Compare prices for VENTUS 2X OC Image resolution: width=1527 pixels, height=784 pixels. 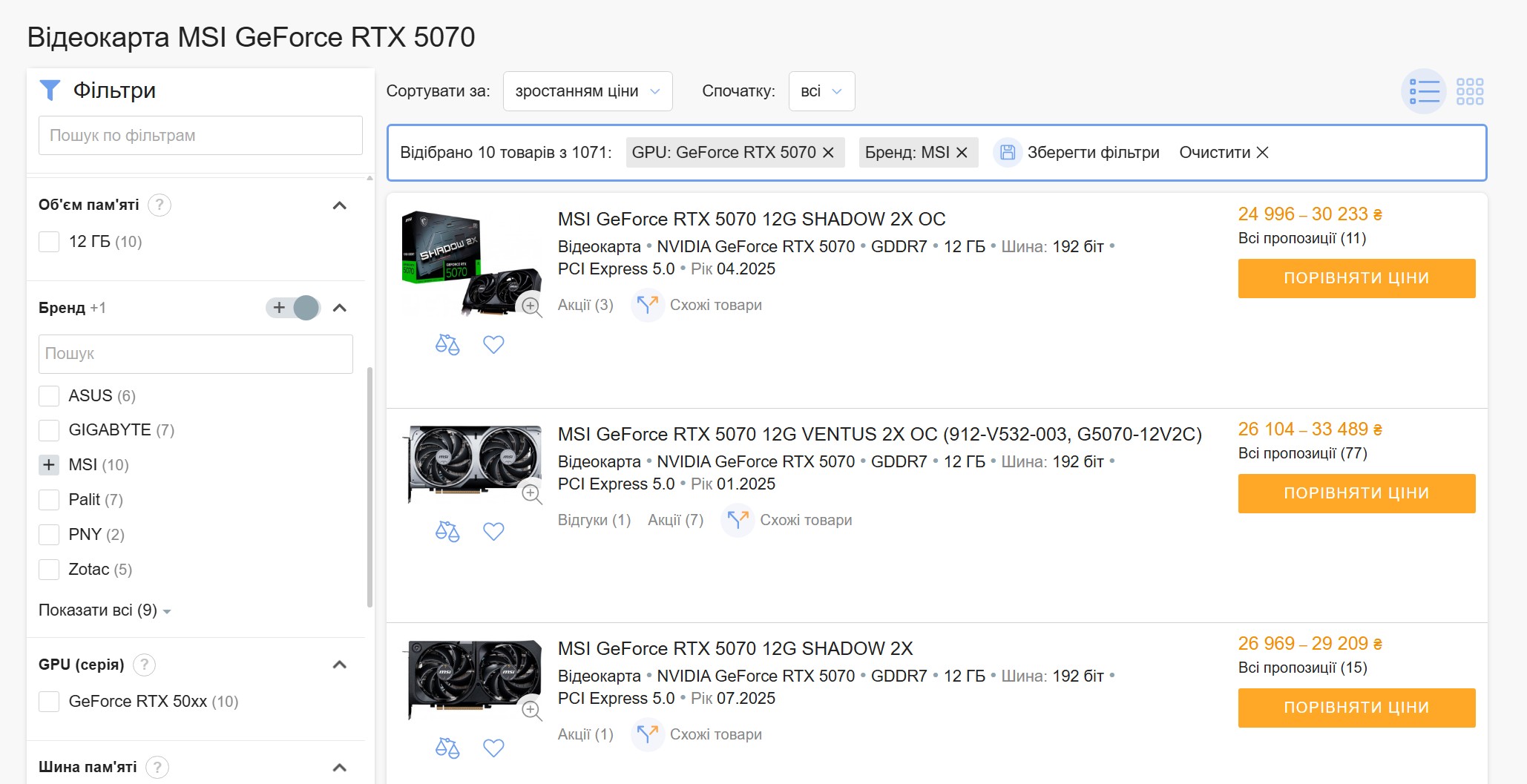1356,493
